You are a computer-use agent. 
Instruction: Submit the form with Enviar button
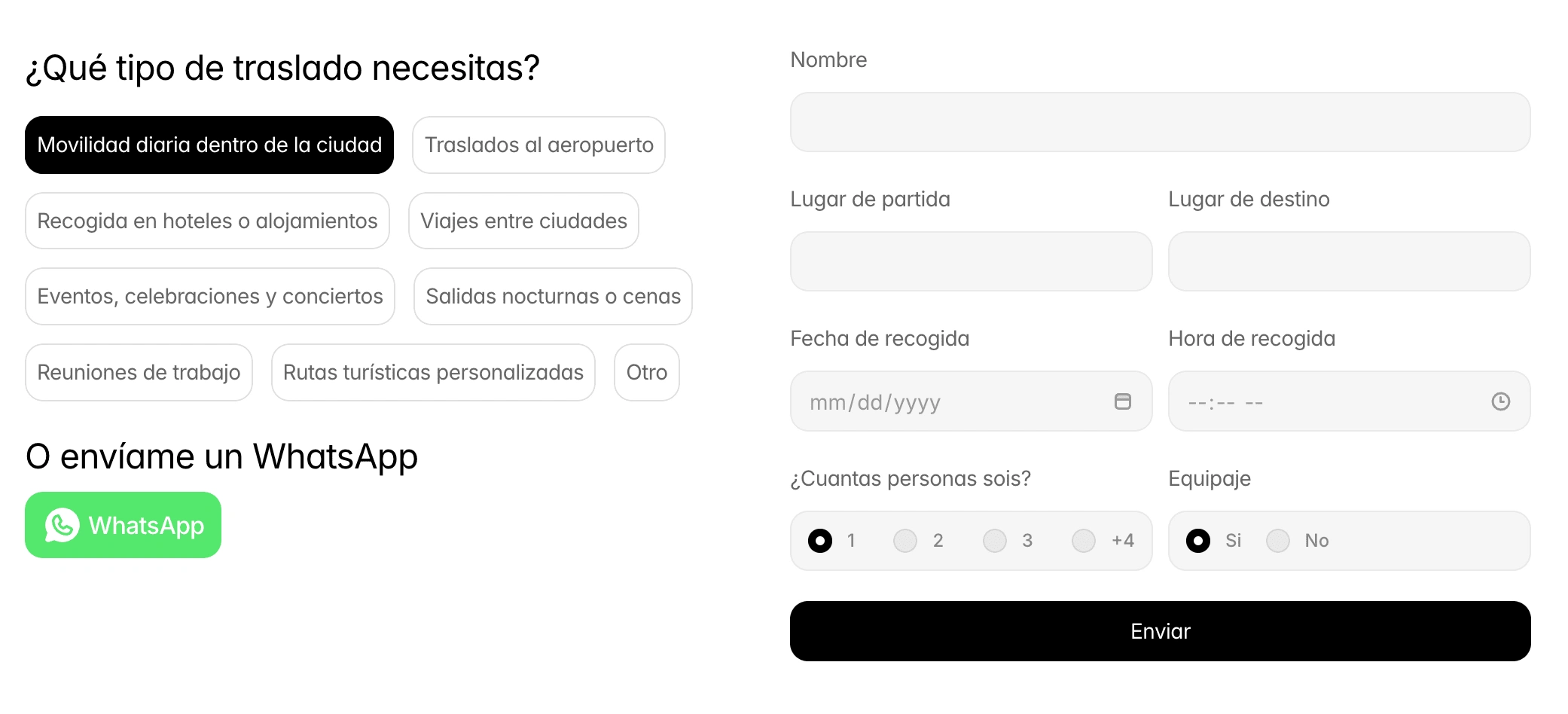tap(1160, 631)
